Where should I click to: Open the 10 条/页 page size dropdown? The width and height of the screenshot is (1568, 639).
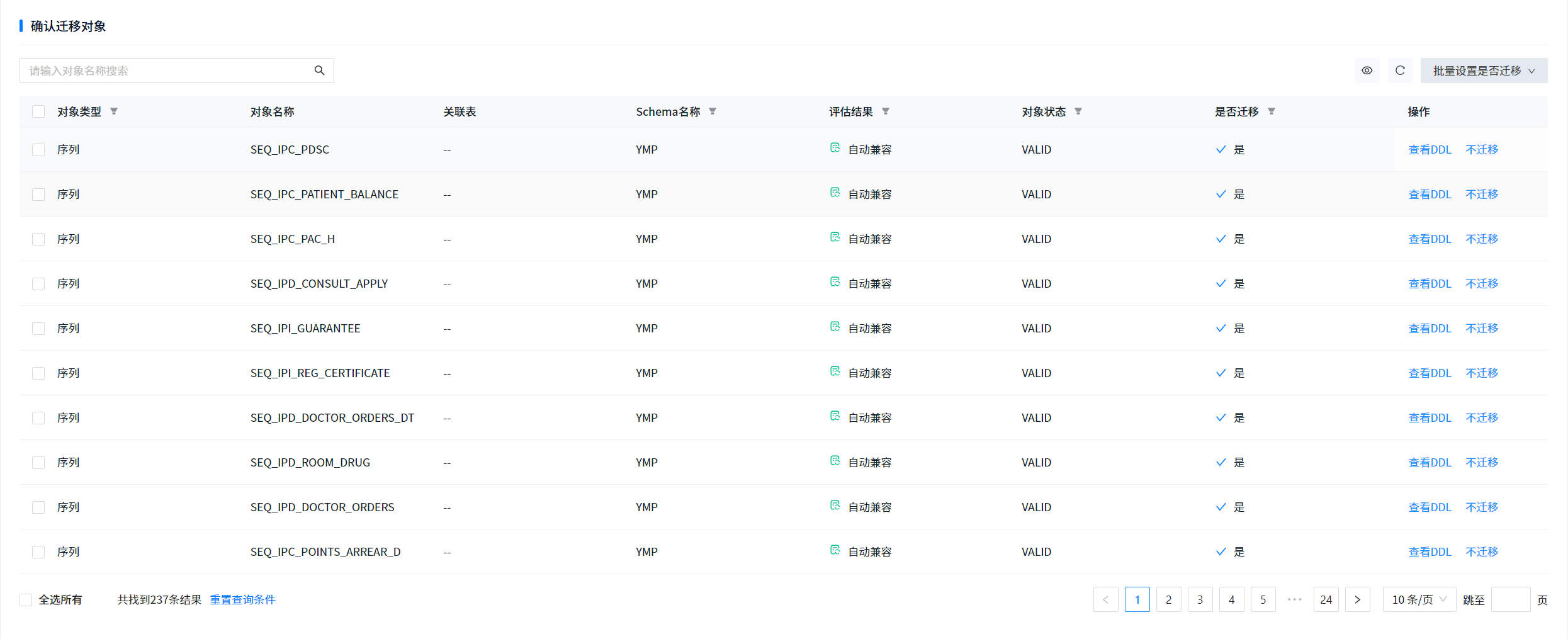coord(1419,599)
